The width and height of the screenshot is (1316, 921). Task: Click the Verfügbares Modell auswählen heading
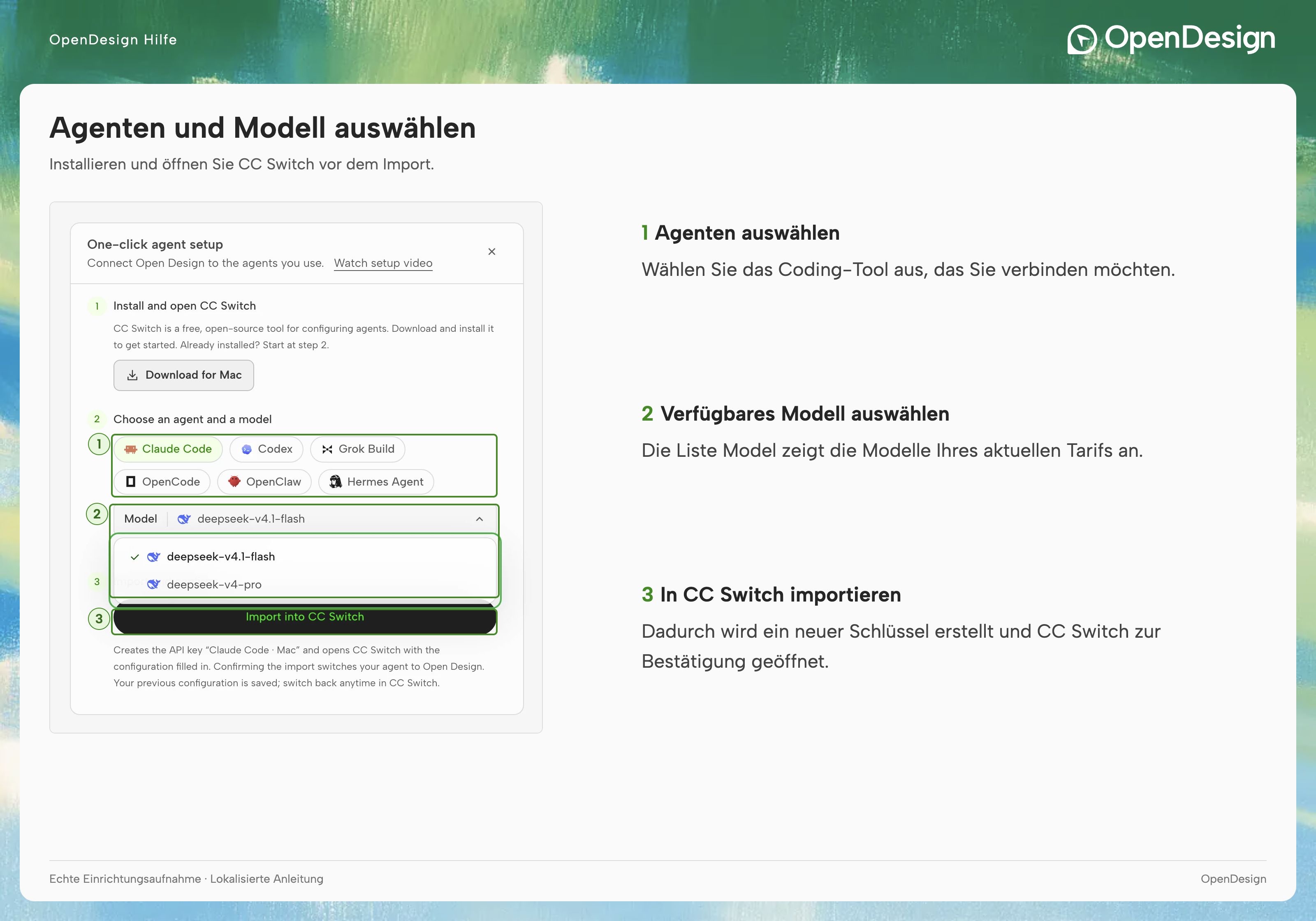805,414
